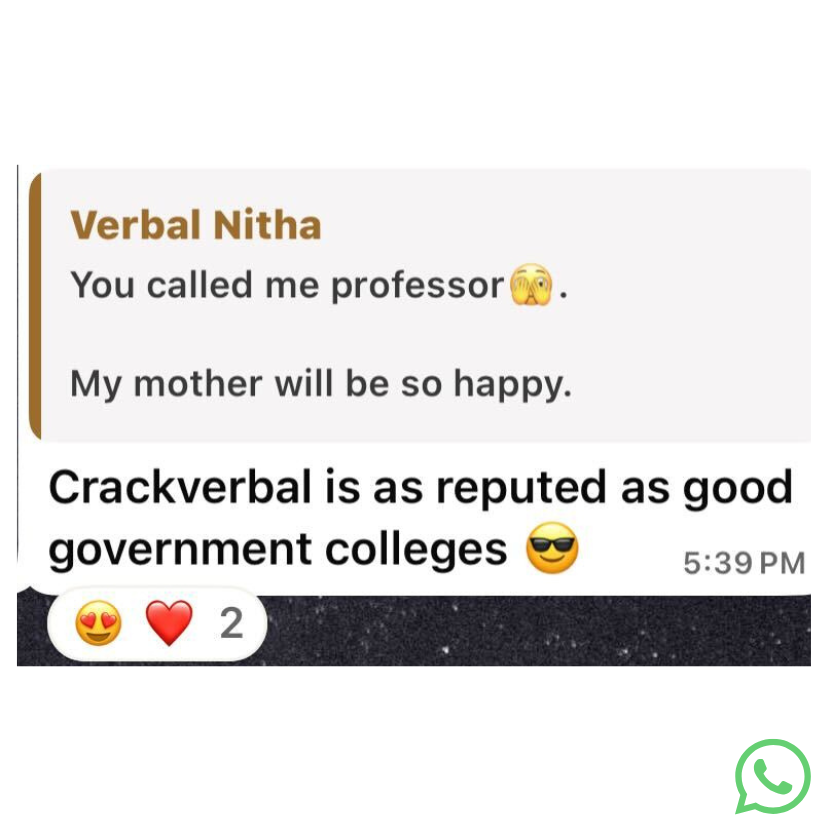Click the WhatsApp logo icon
This screenshot has height=832, width=832.
[772, 775]
